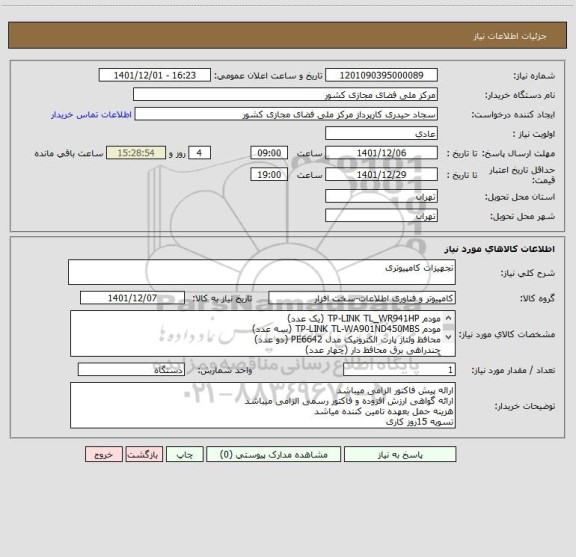Screen dimensions: 576x557
Task: Click note 'هزینه حمل بعهده تامین کننده میاشد'
Action: [384, 411]
